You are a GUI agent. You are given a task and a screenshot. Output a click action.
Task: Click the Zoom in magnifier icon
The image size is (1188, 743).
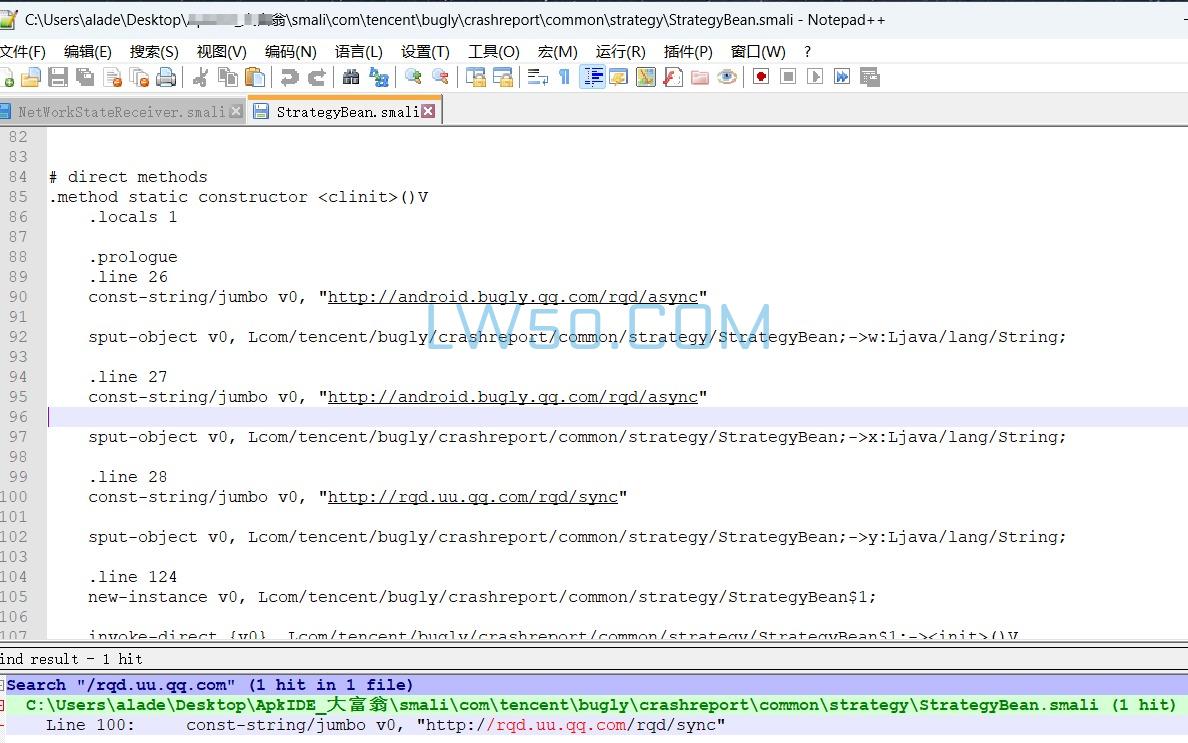point(413,77)
